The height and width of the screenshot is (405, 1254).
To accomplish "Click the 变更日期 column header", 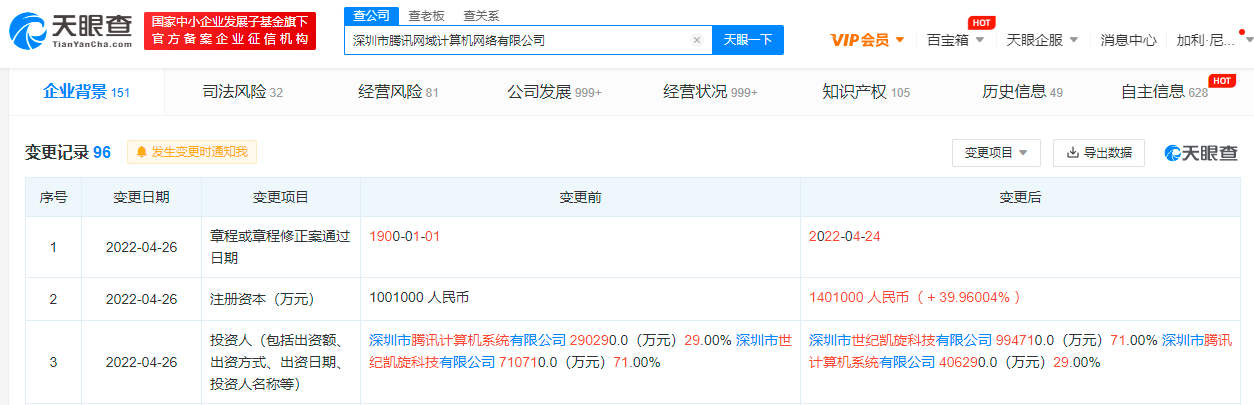I will click(x=141, y=198).
